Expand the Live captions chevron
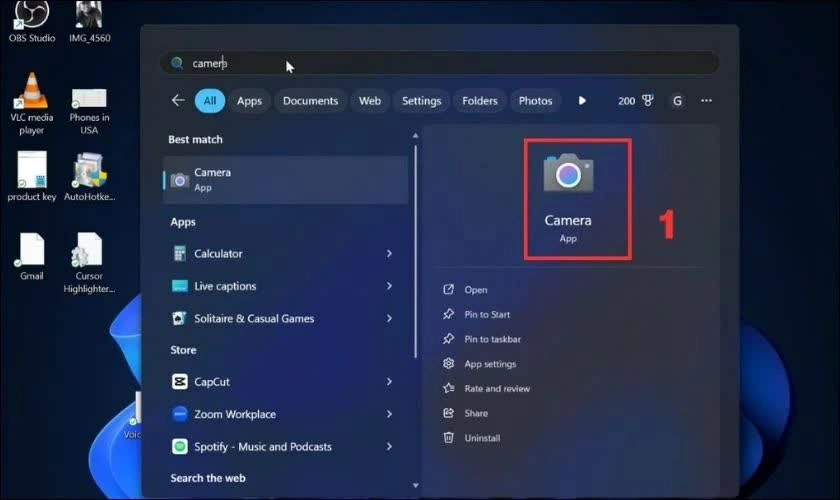 tap(389, 286)
